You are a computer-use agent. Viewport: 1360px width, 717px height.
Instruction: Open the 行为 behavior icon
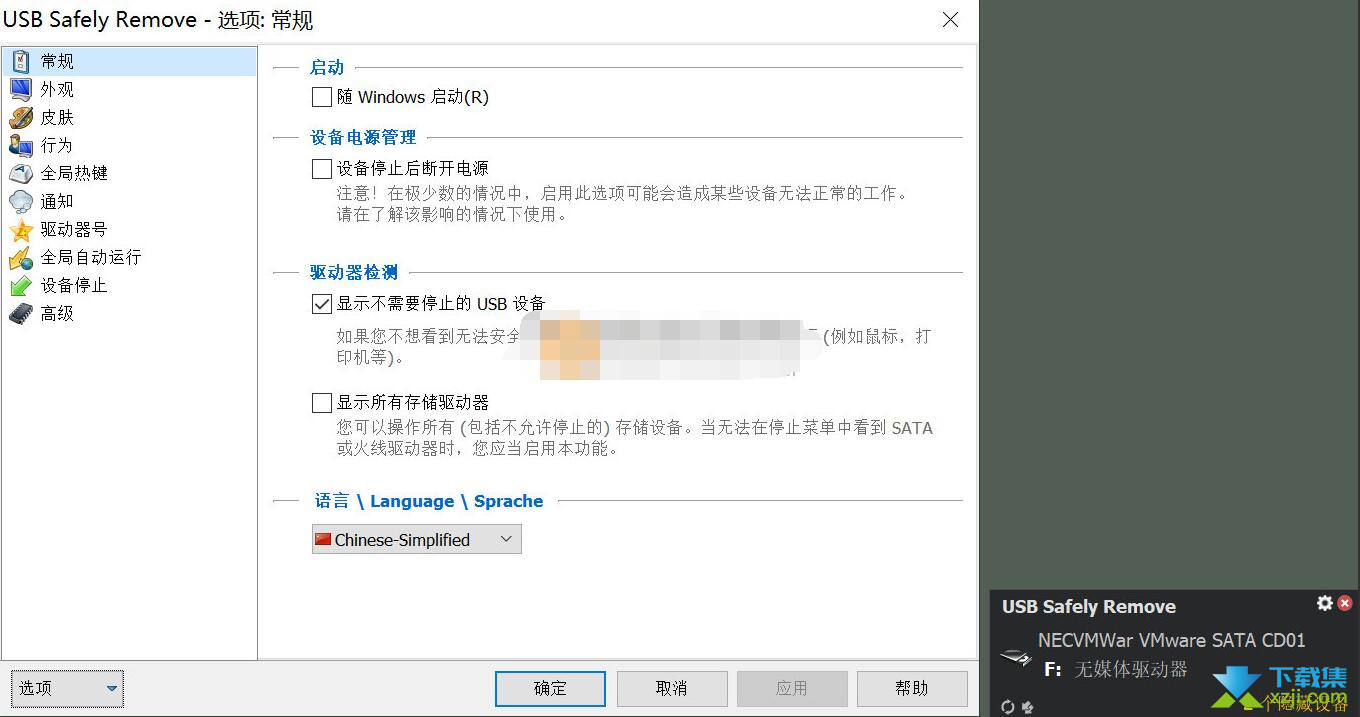coord(21,145)
